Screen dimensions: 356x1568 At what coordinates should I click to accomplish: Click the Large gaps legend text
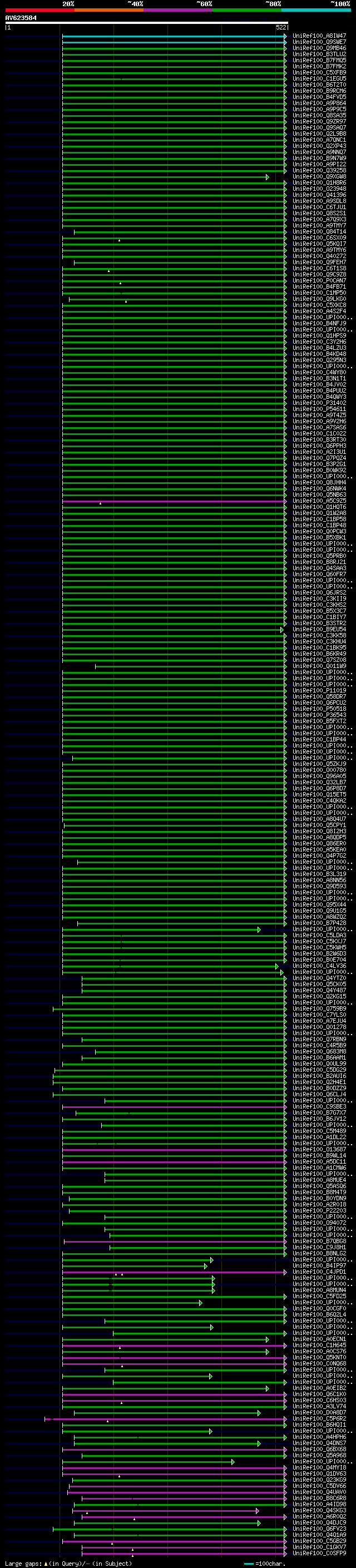click(68, 1563)
